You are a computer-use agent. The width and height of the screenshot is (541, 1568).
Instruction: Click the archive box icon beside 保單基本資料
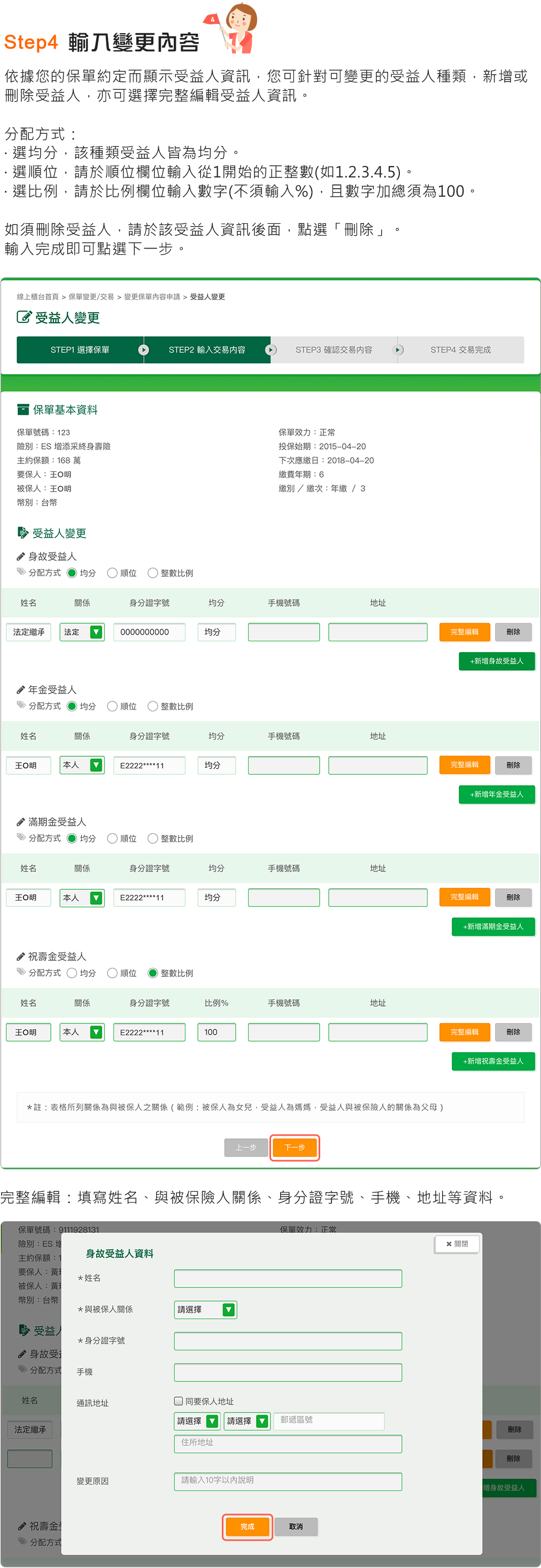(x=23, y=409)
